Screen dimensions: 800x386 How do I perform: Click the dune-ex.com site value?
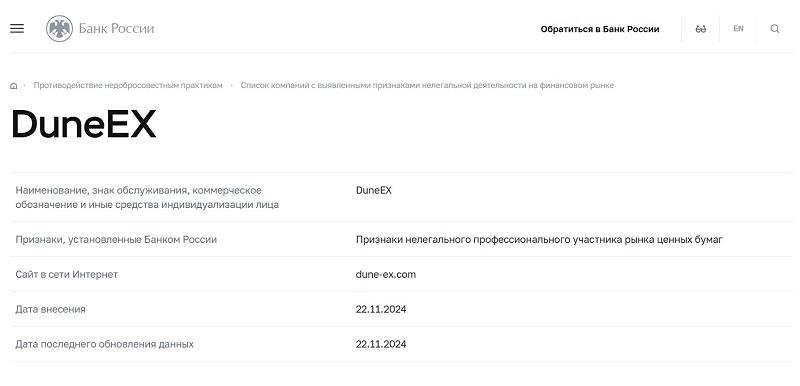click(x=386, y=274)
